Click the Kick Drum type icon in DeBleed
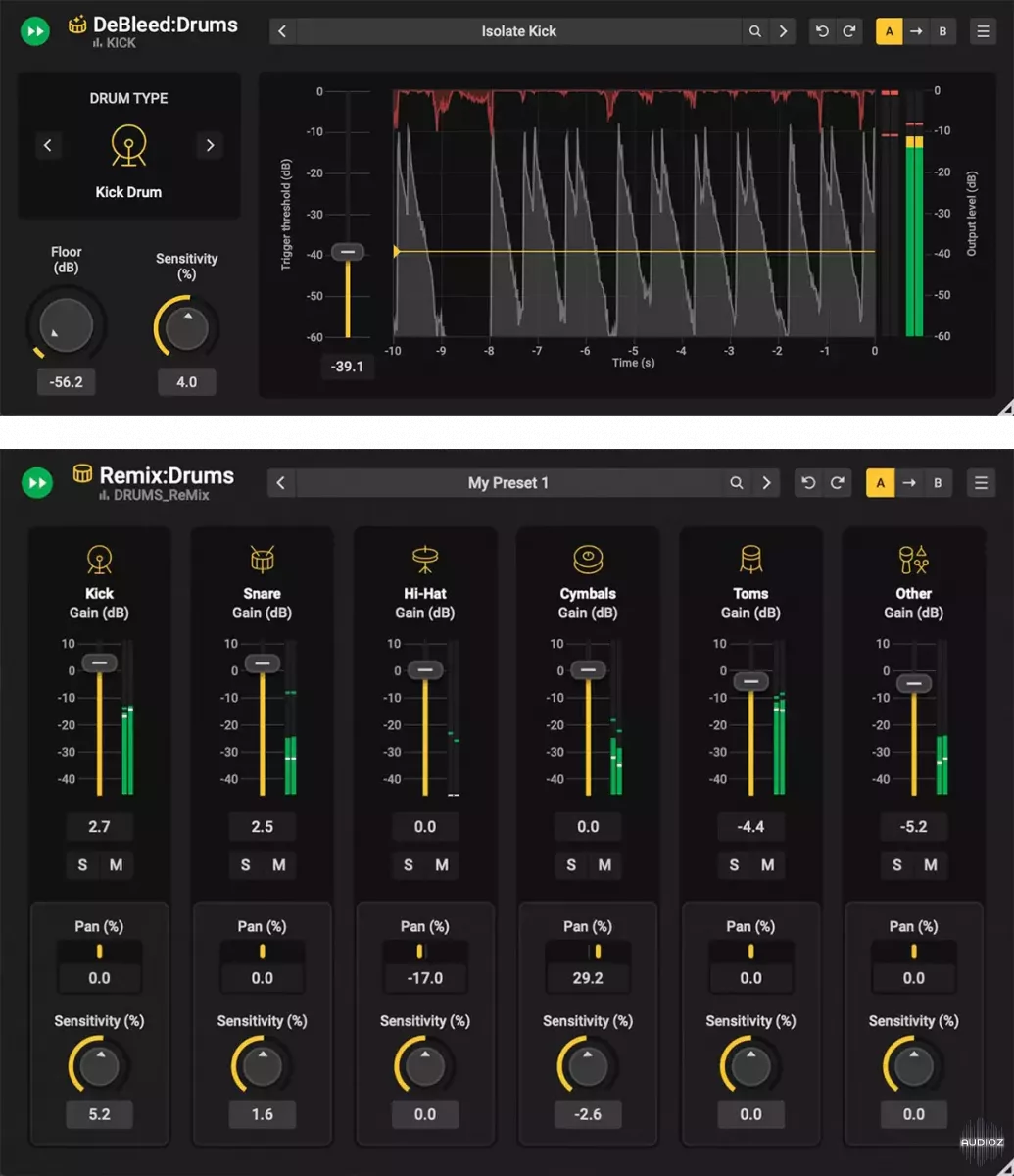This screenshot has height=1176, width=1014. coord(128,145)
